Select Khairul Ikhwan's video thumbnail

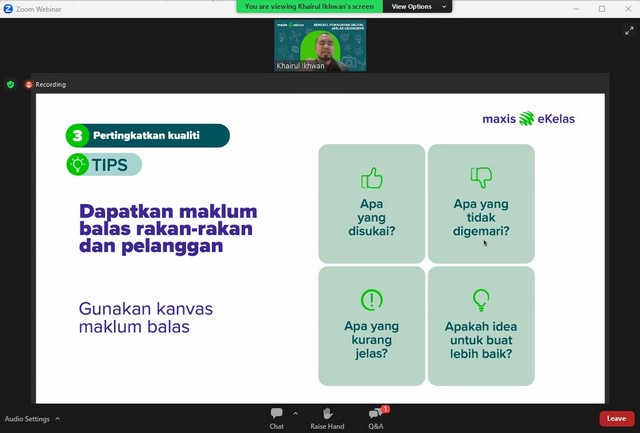tap(320, 46)
